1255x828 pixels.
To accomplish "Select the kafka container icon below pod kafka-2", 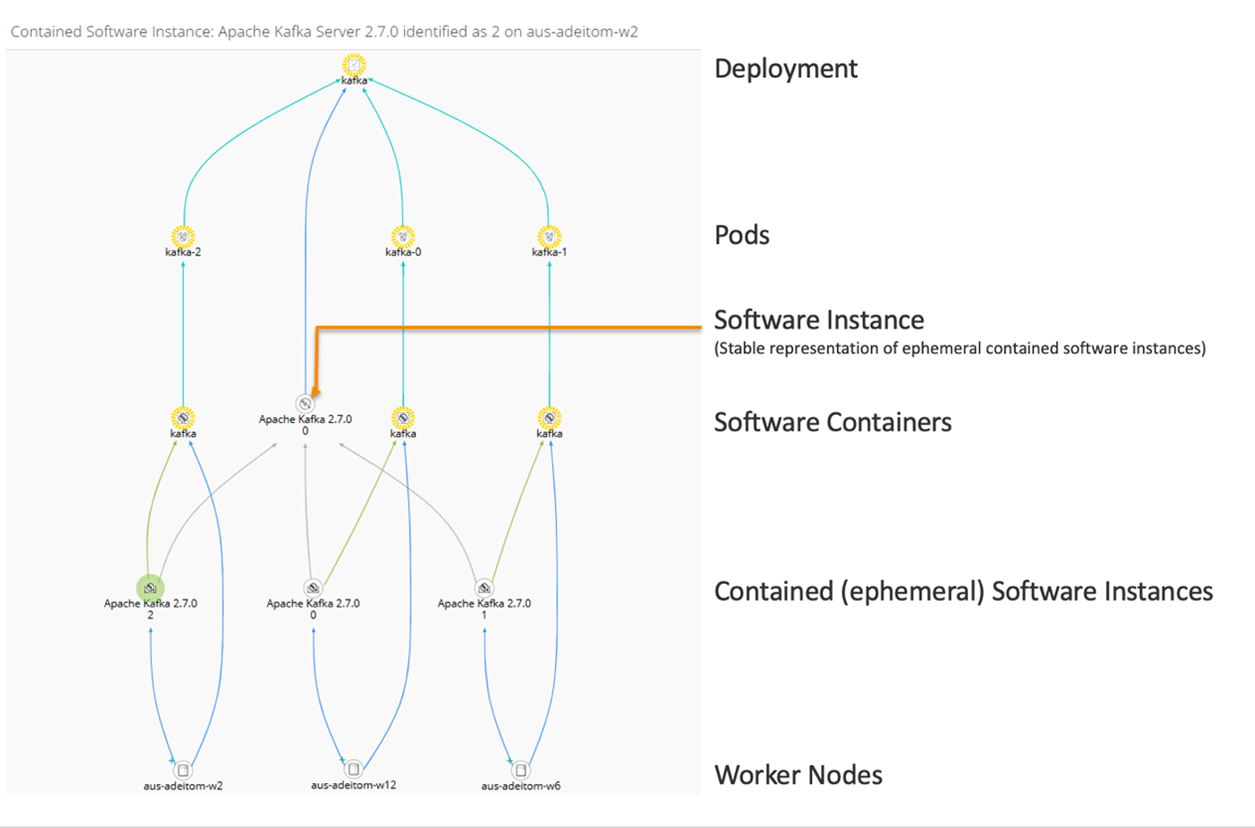I will coord(183,417).
